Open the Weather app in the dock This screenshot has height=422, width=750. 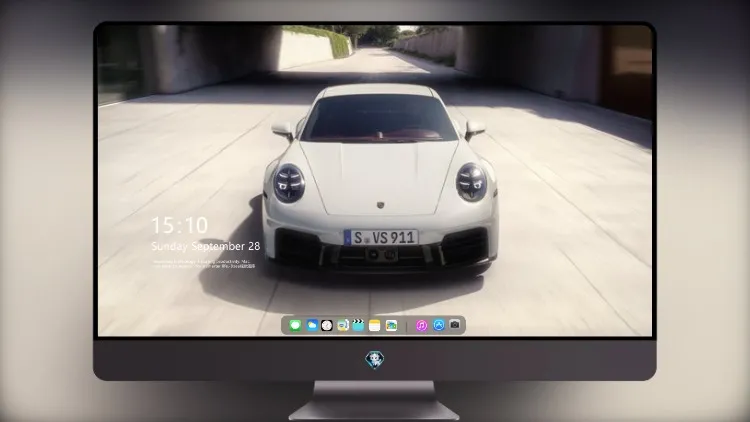pos(311,325)
